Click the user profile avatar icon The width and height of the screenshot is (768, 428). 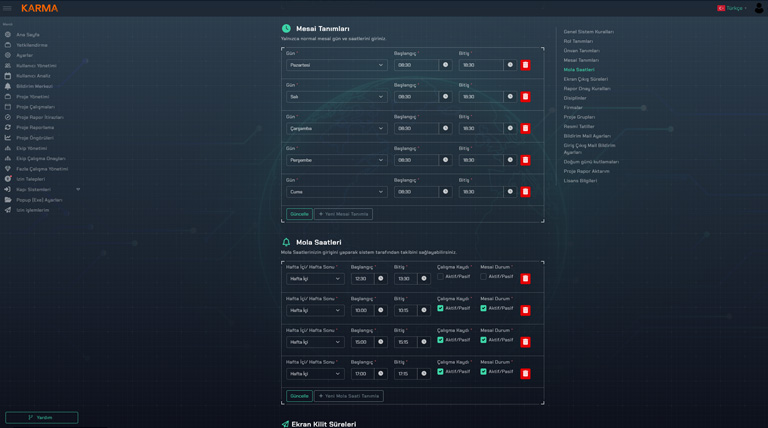[759, 8]
